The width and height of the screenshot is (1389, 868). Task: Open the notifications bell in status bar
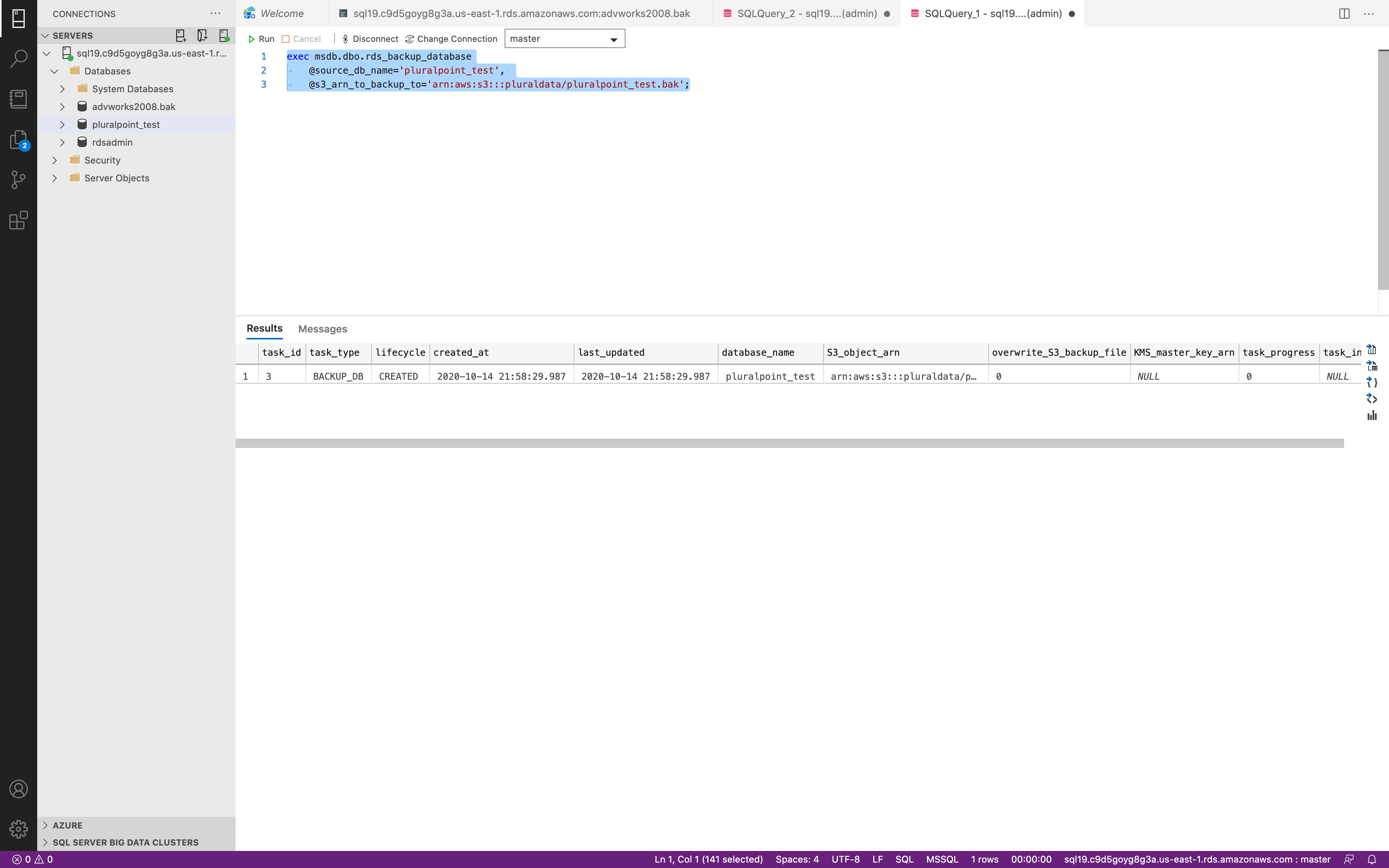click(x=1372, y=859)
